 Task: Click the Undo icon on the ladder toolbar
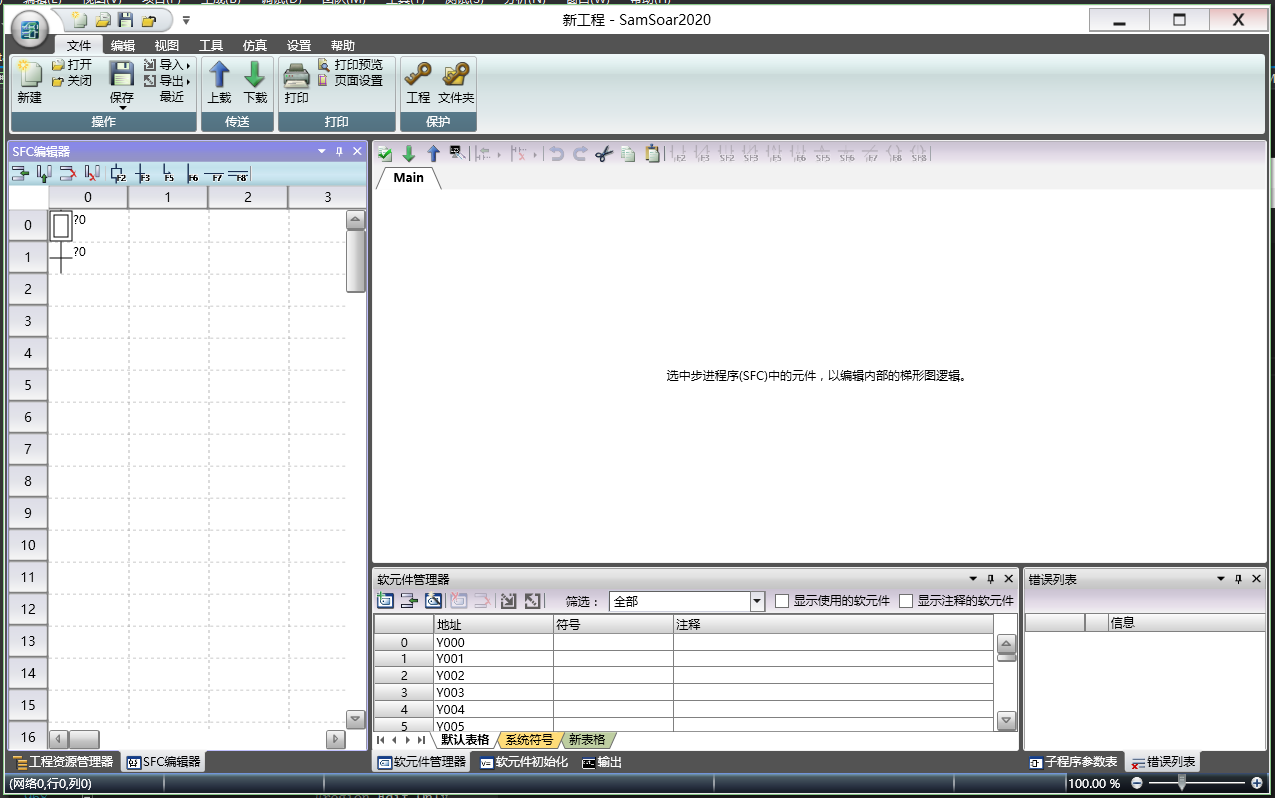tap(558, 154)
